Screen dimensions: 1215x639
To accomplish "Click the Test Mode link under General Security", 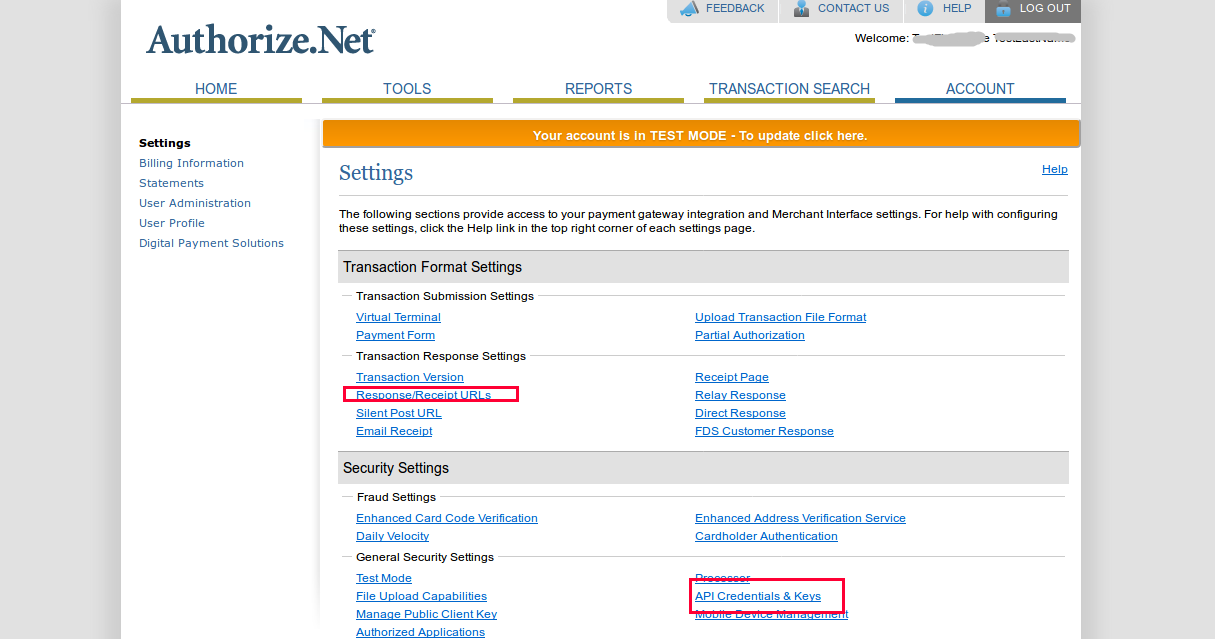I will click(x=384, y=578).
